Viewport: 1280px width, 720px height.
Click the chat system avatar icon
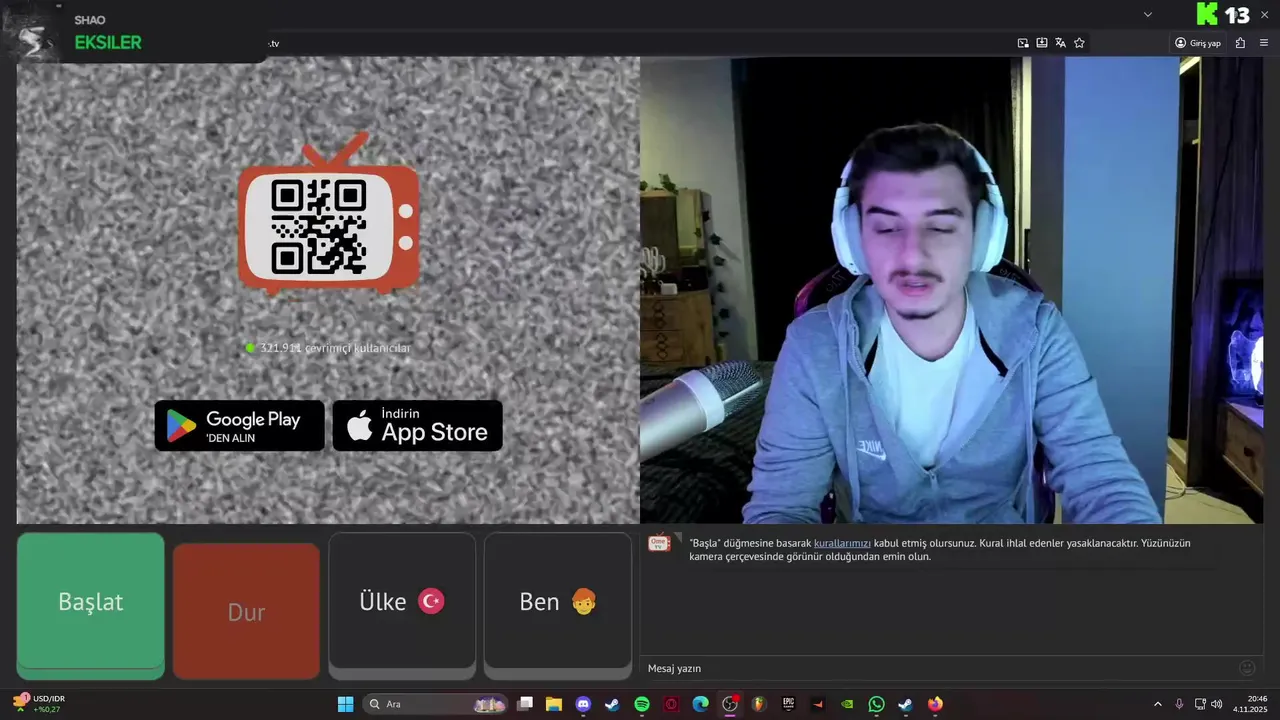660,542
